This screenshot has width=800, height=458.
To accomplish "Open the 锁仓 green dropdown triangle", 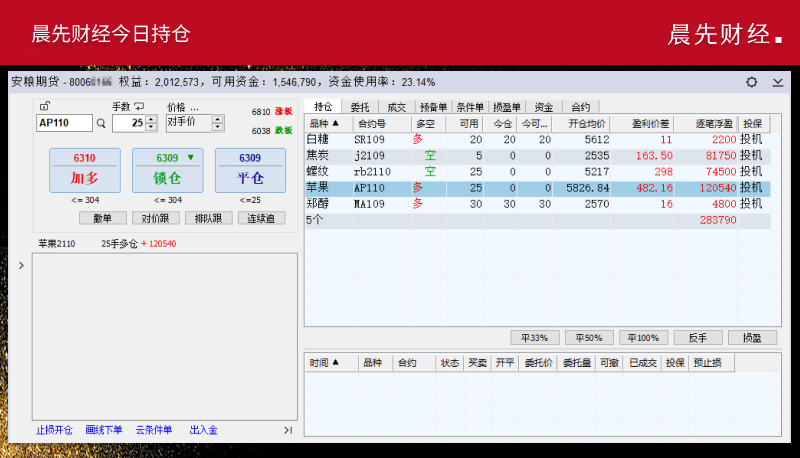I will pos(190,157).
